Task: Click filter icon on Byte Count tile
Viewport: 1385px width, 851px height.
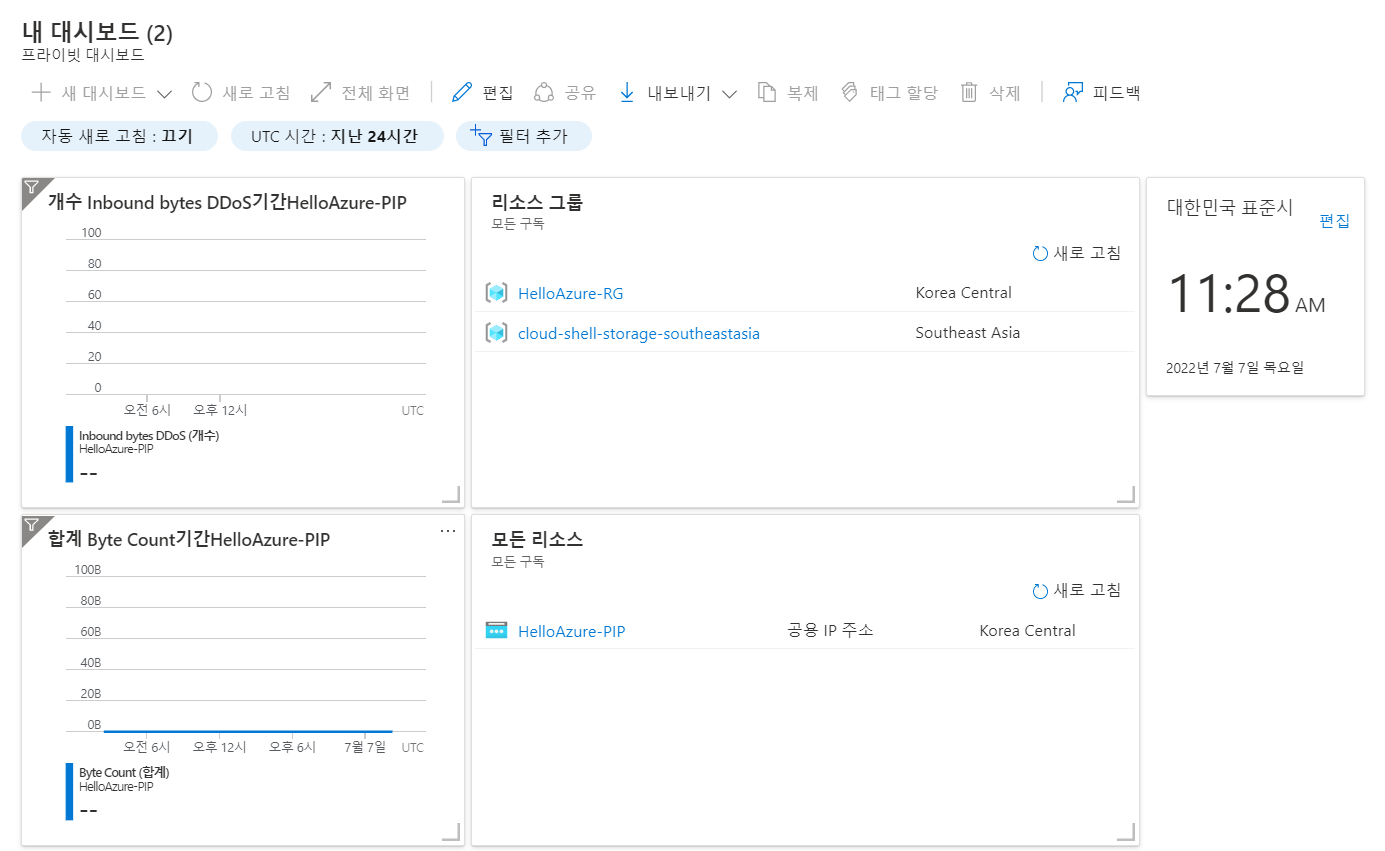Action: click(31, 524)
